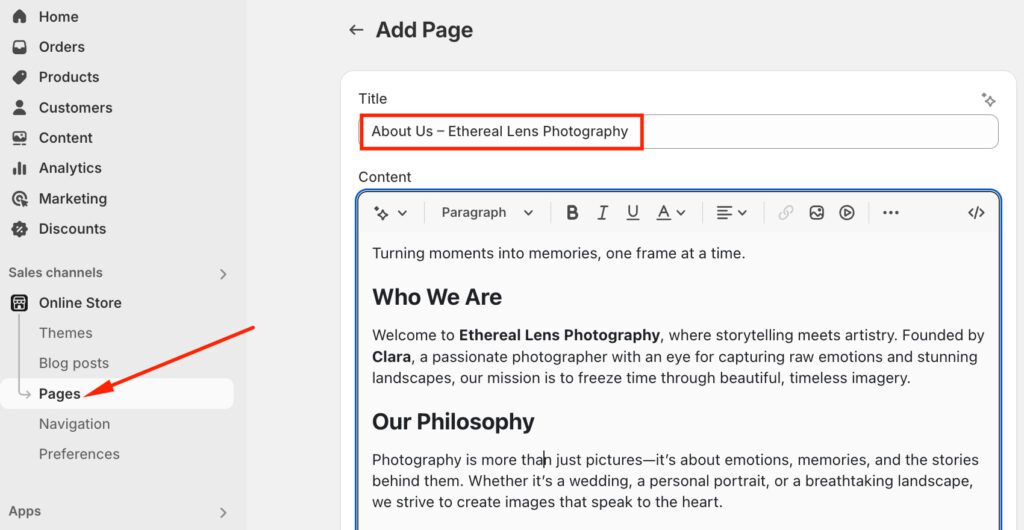Go to Products in the sidebar
The image size is (1024, 530).
coord(68,77)
